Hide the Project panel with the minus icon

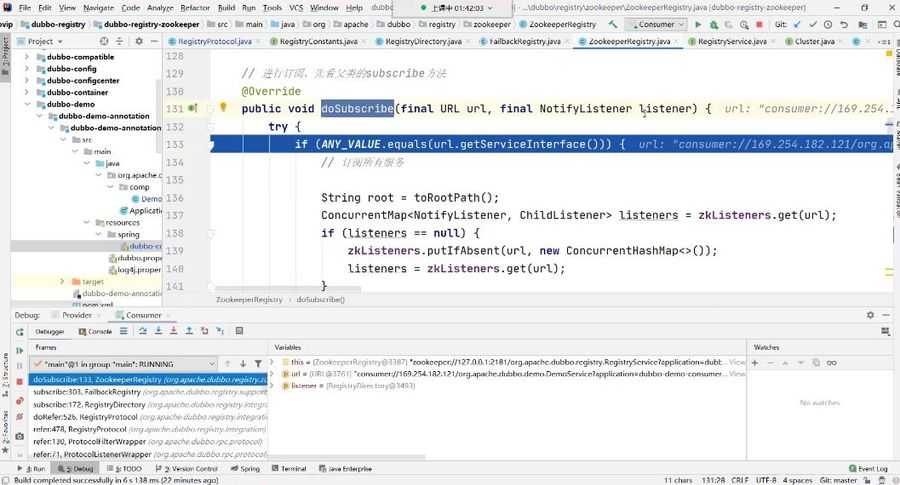point(154,41)
